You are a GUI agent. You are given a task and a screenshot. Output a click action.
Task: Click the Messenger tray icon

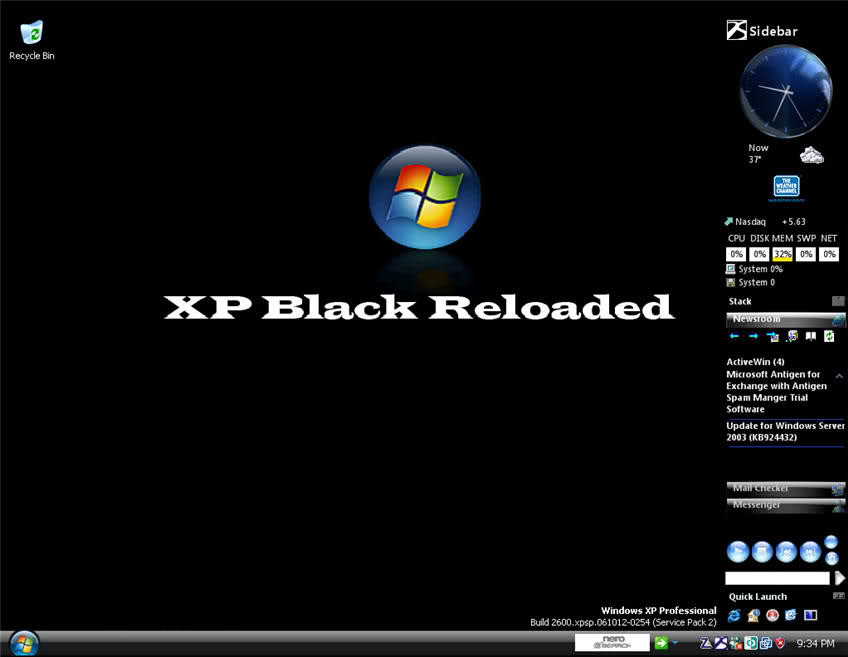(x=736, y=643)
